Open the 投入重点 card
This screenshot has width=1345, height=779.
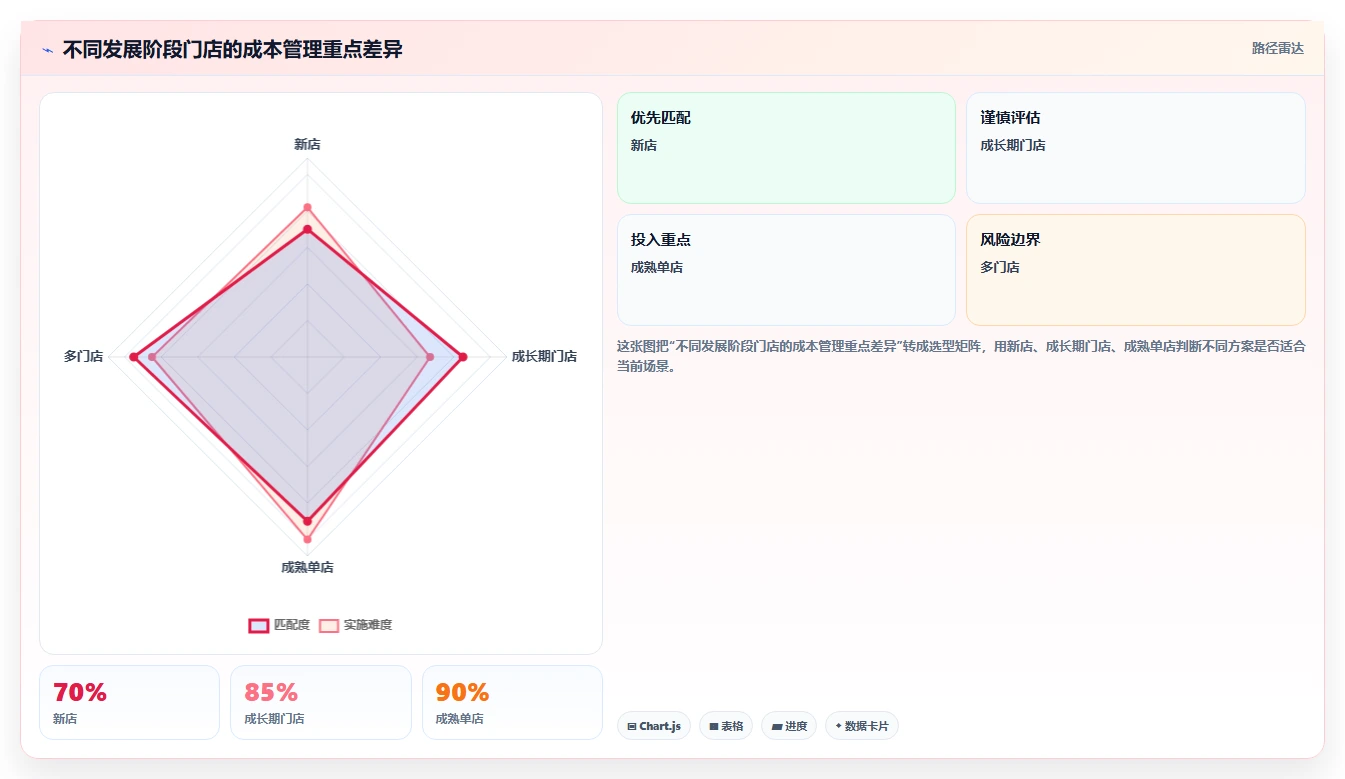pos(786,270)
